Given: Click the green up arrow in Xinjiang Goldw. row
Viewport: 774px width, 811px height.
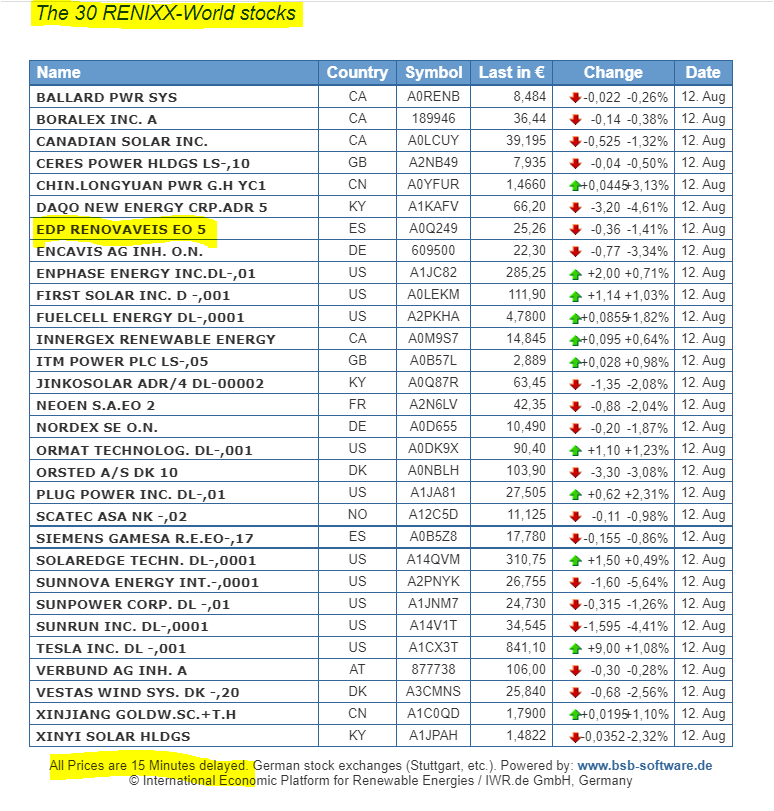Looking at the screenshot, I should pos(575,714).
